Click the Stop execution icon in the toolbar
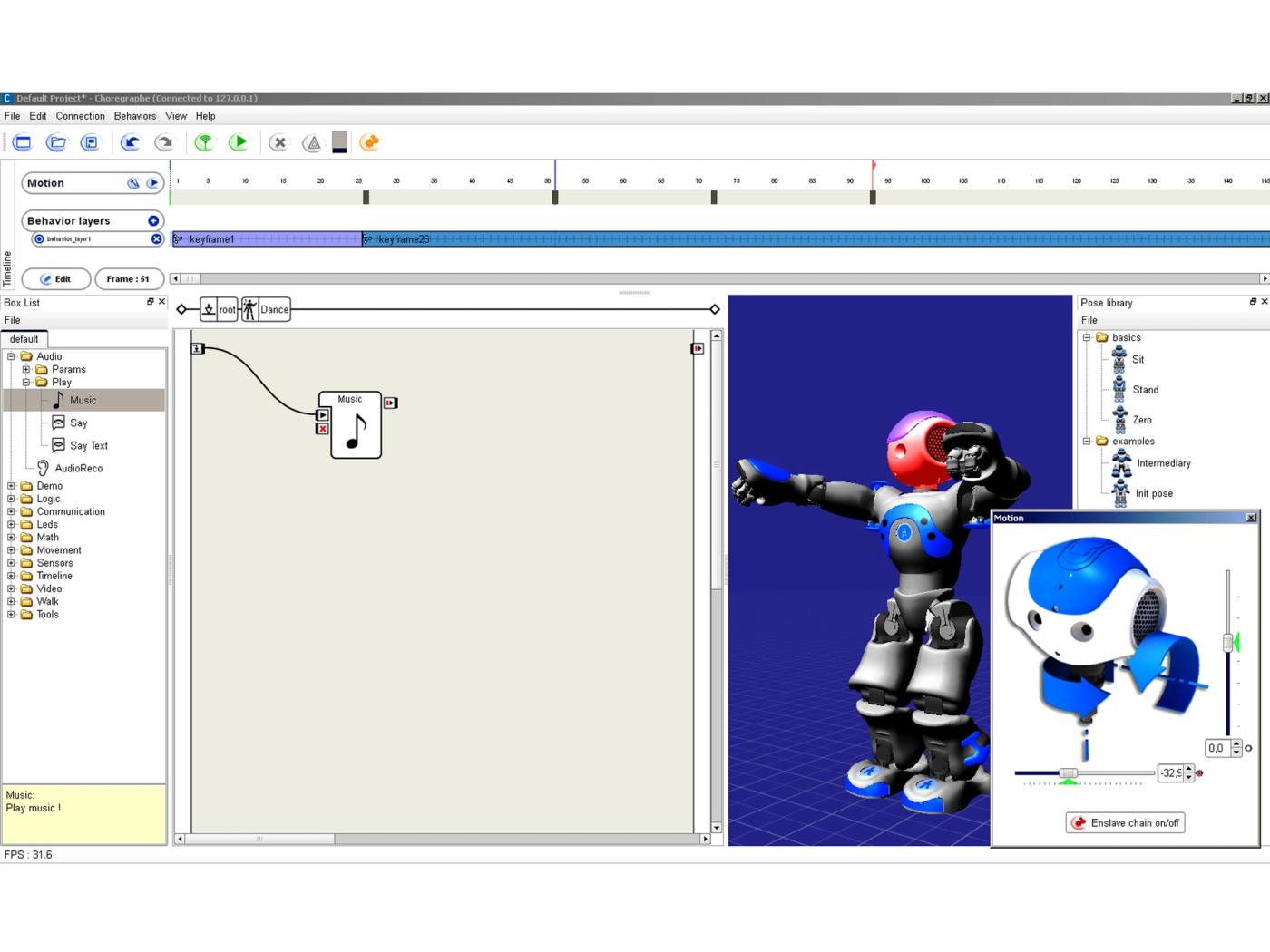This screenshot has width=1270, height=952. pyautogui.click(x=279, y=142)
